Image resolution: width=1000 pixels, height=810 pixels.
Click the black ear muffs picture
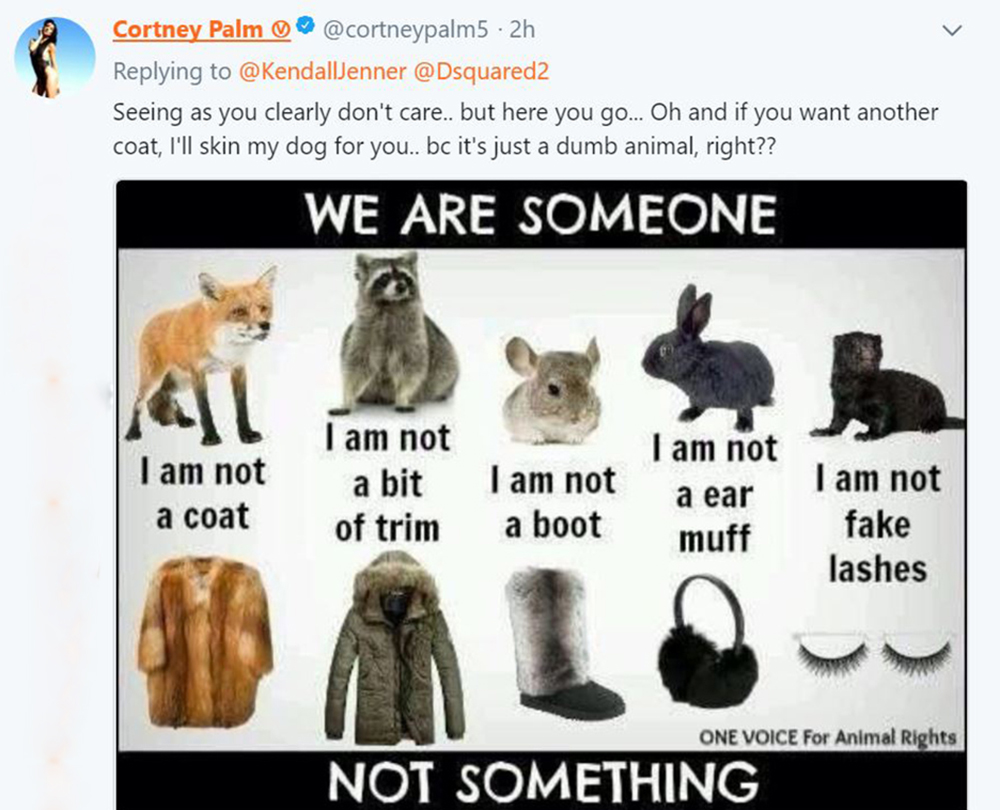pyautogui.click(x=707, y=642)
